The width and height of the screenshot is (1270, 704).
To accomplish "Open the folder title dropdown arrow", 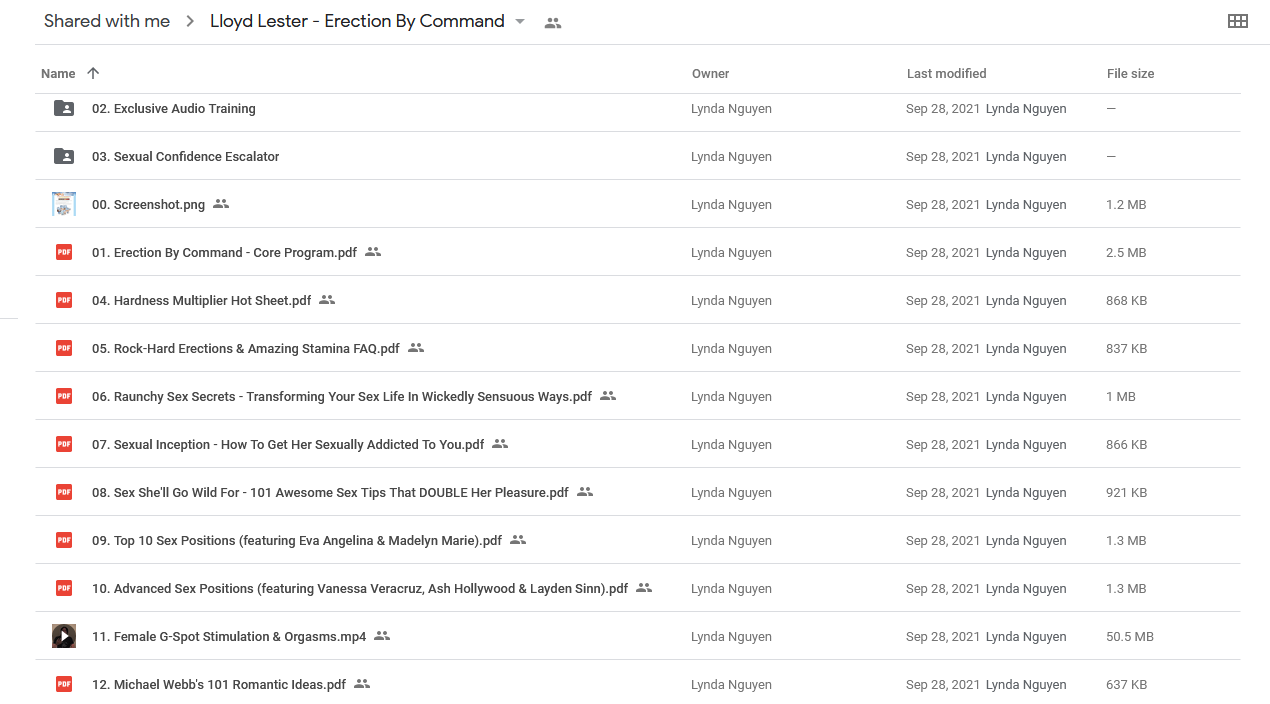I will (520, 22).
